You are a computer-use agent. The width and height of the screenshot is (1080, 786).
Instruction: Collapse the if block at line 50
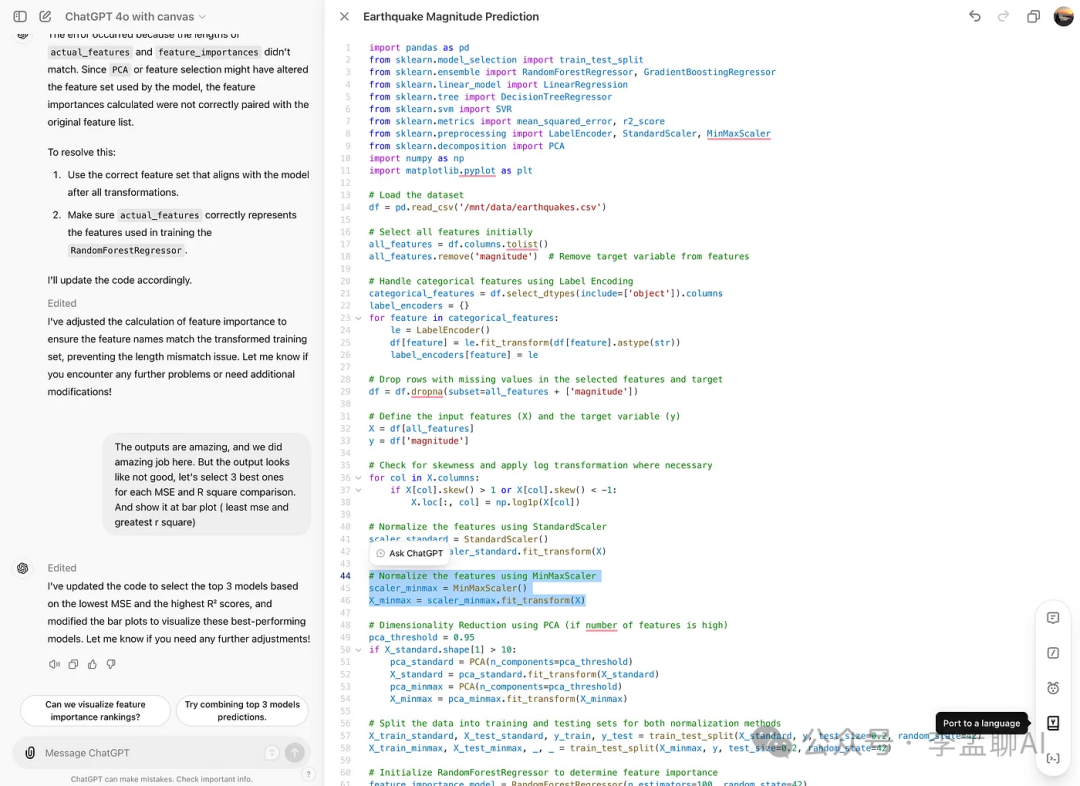tap(358, 650)
